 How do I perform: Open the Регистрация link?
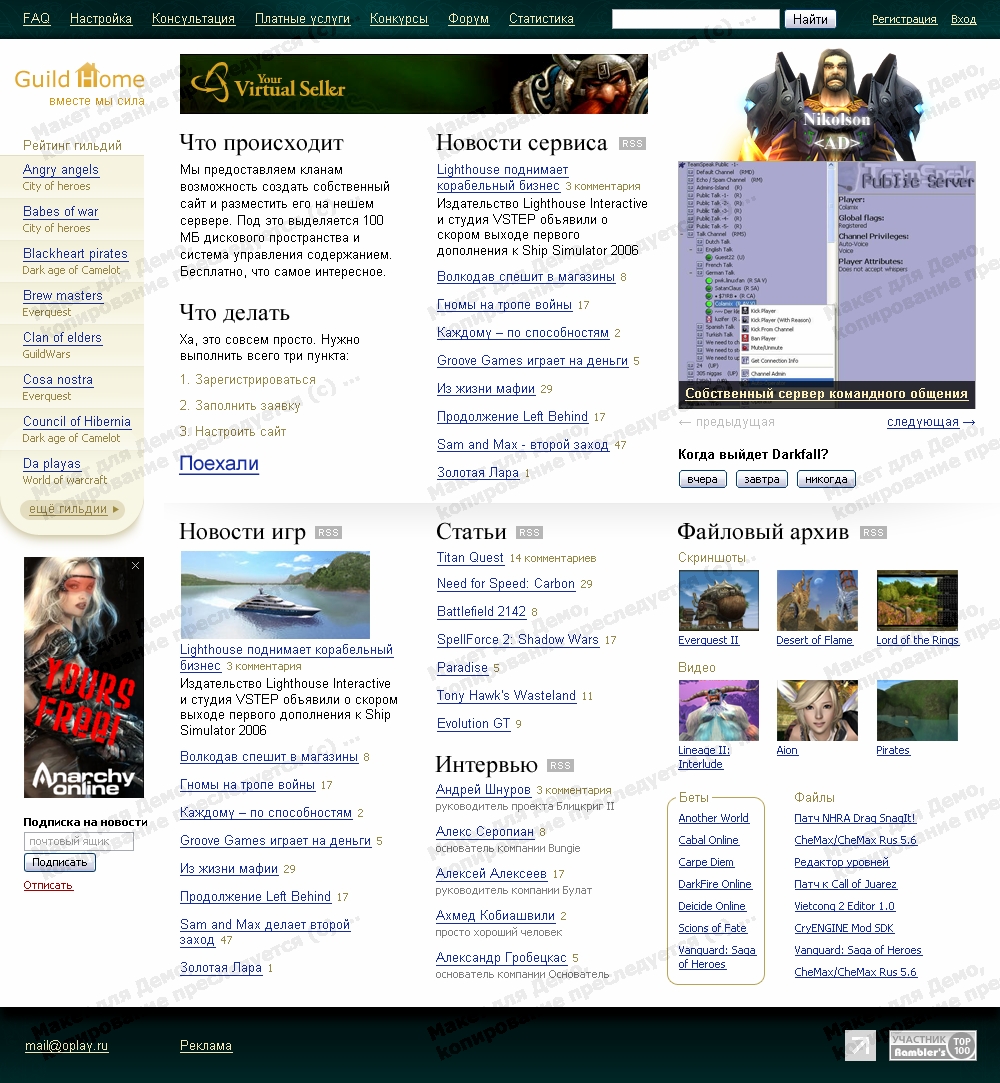tap(904, 19)
